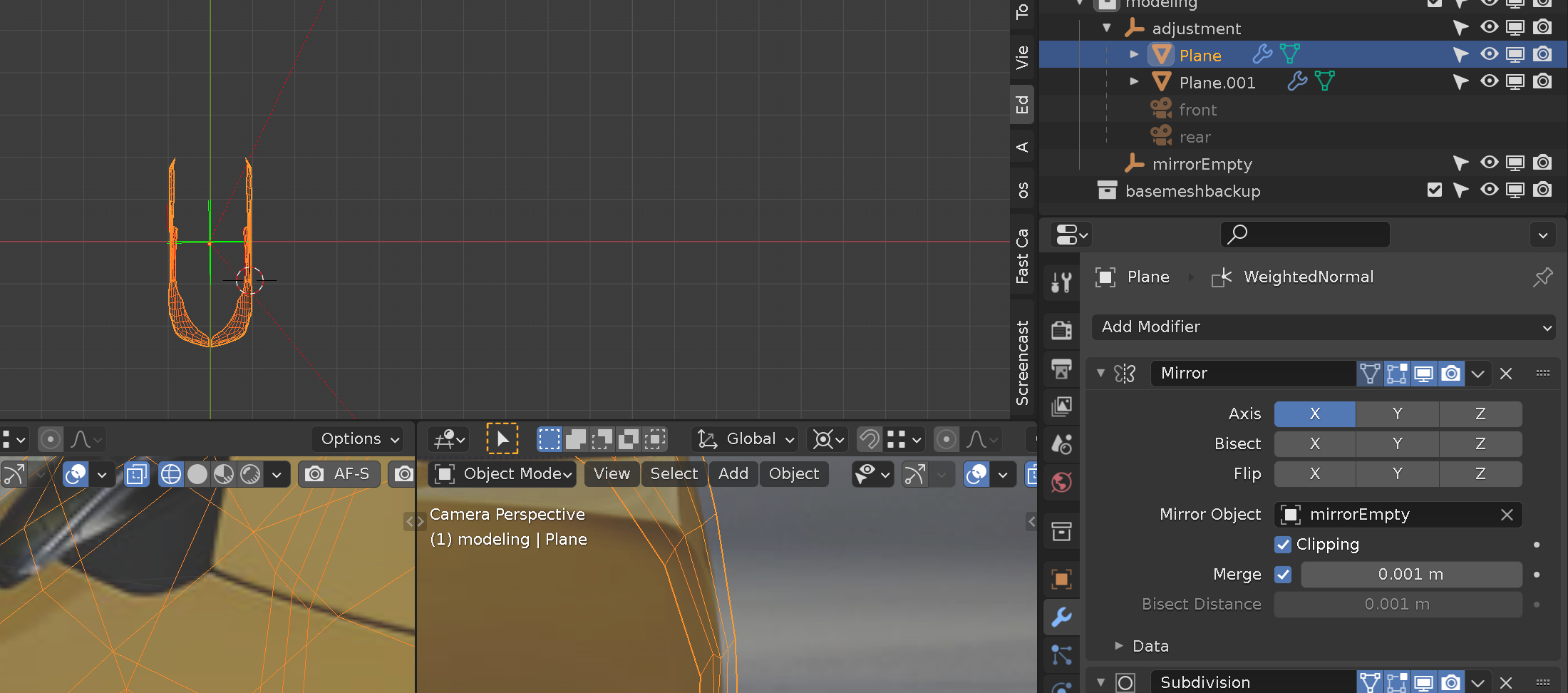Enable Bisect on X axis
The width and height of the screenshot is (1568, 693).
(1315, 443)
